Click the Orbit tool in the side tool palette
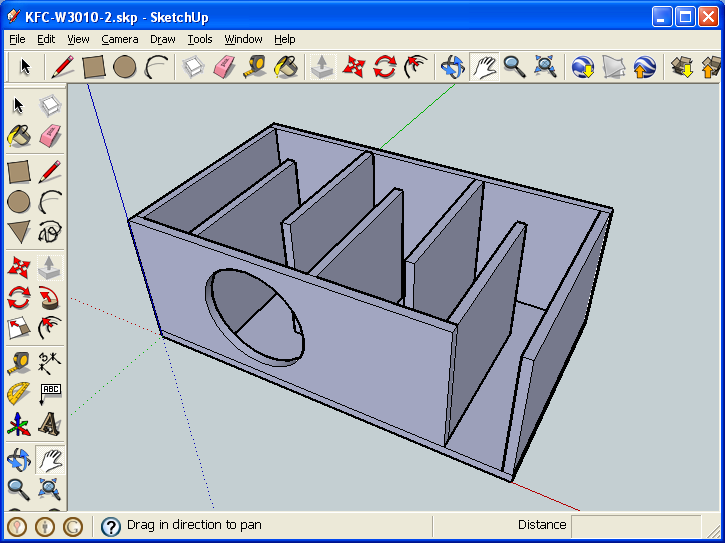This screenshot has height=543, width=725. 18,460
